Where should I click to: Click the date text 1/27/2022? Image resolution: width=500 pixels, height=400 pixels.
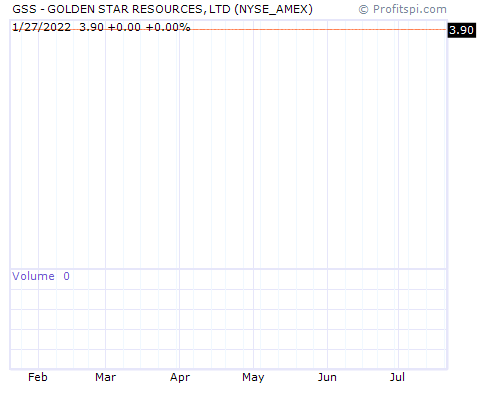(x=42, y=27)
